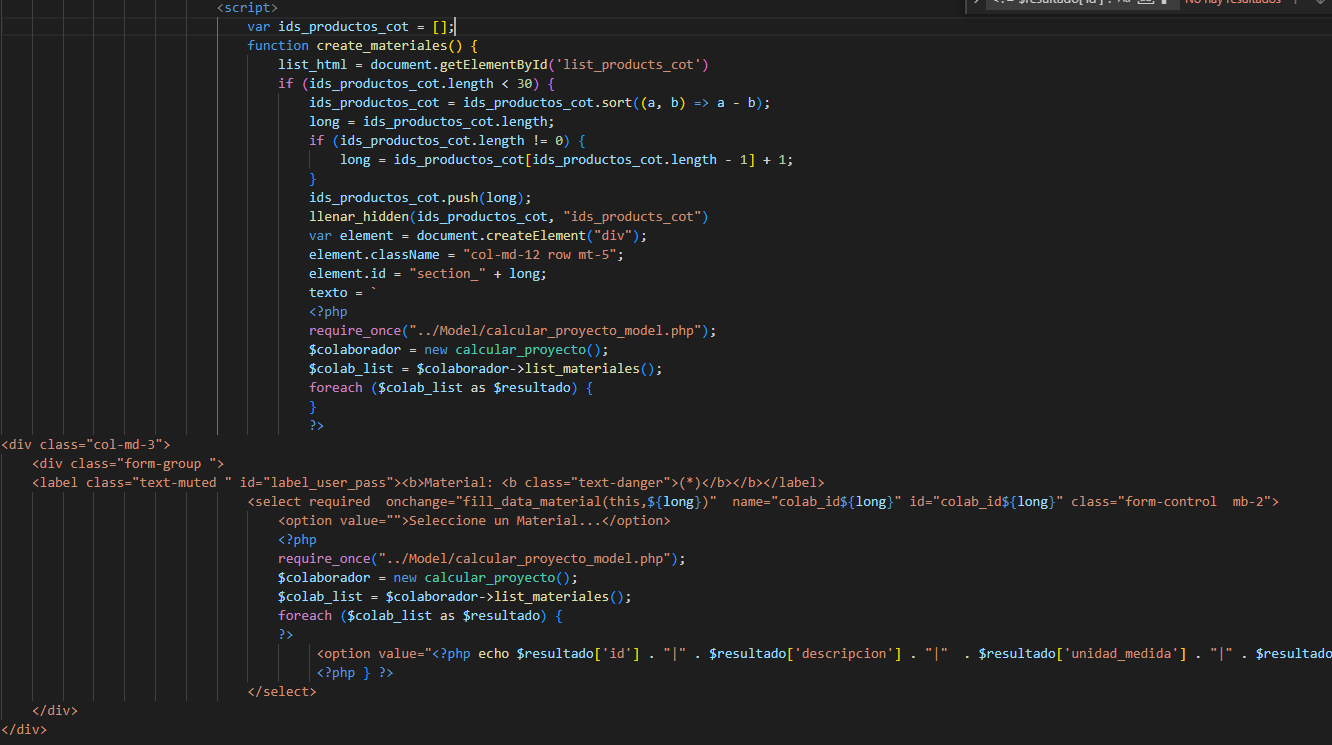The height and width of the screenshot is (745, 1332).
Task: Click the '<select required' opening tag
Action: (x=309, y=501)
